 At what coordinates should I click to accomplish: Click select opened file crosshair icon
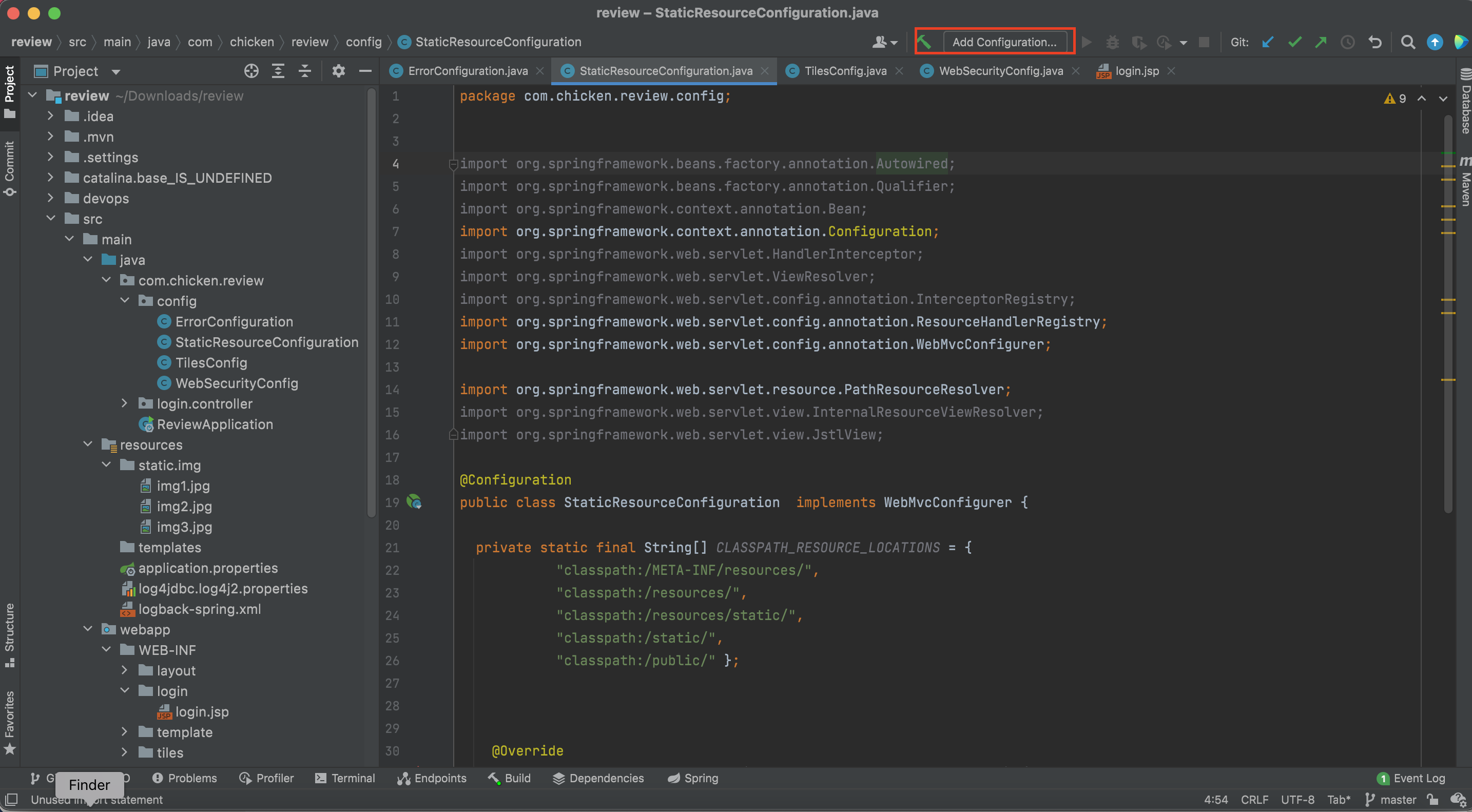click(251, 71)
